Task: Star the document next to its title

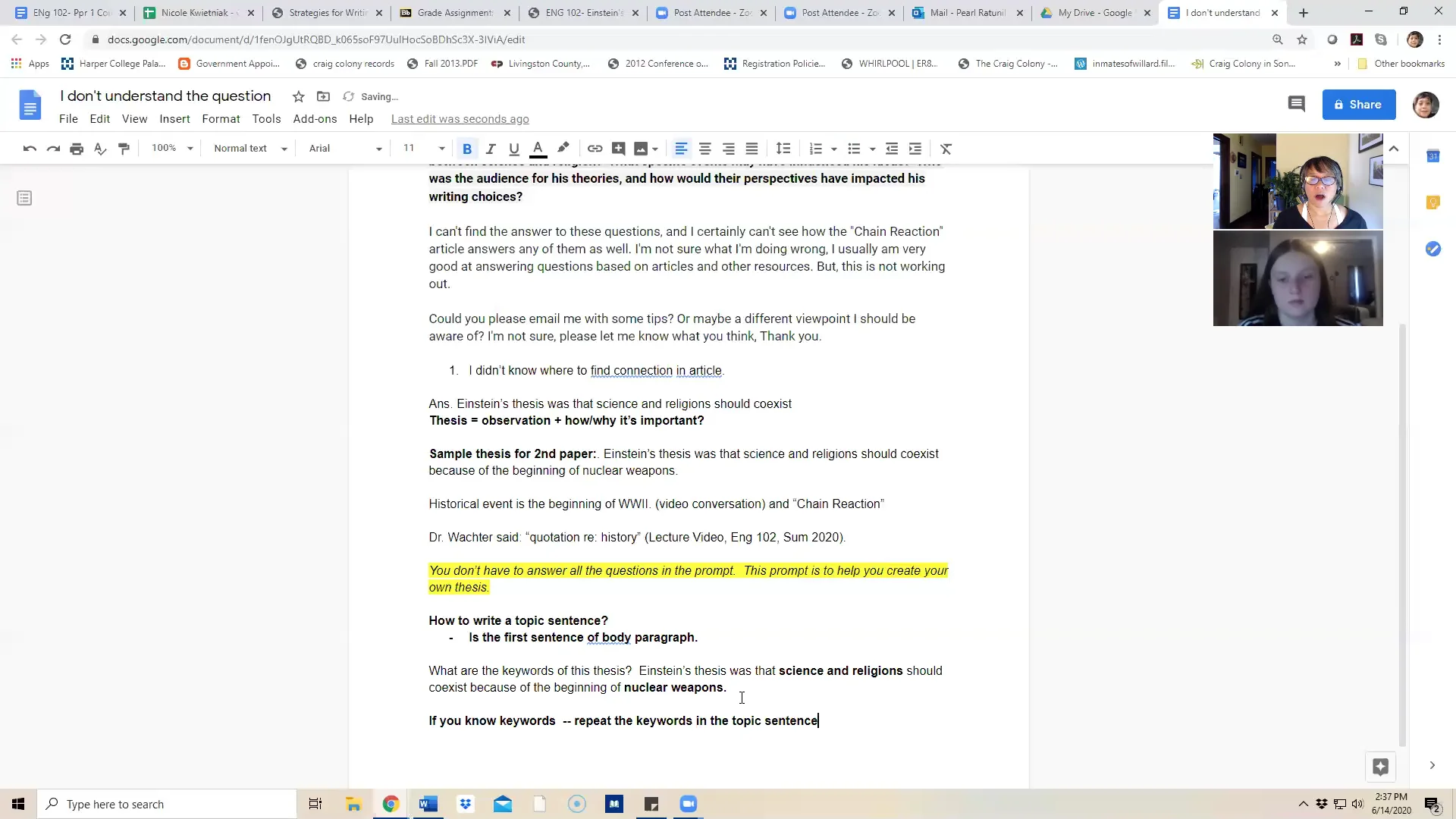Action: click(x=297, y=96)
